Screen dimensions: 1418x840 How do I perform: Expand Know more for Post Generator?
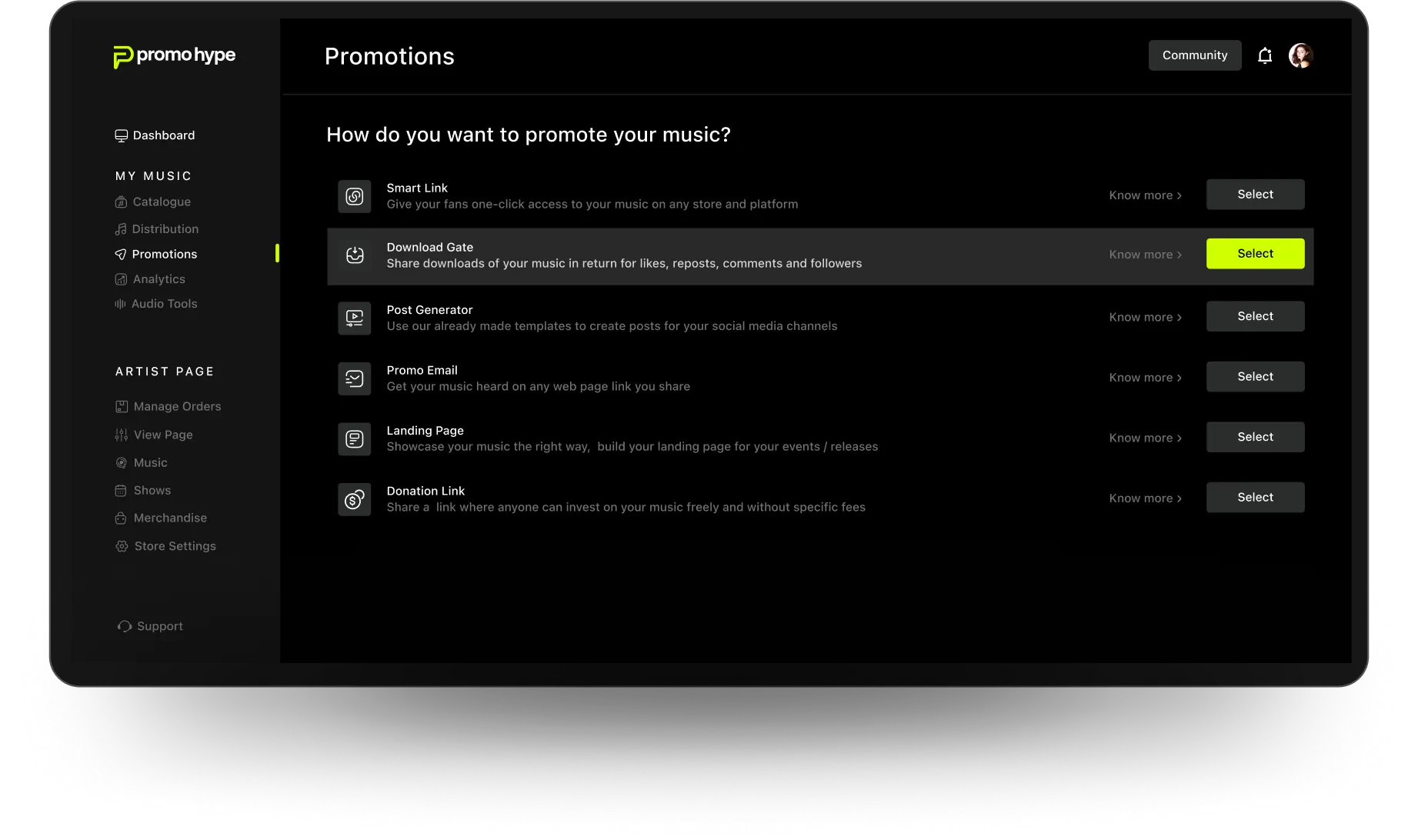[x=1145, y=317]
